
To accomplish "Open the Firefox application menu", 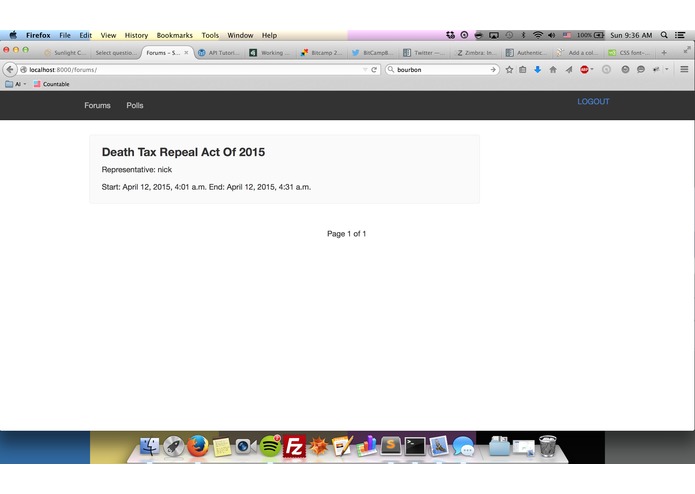I will [x=38, y=35].
